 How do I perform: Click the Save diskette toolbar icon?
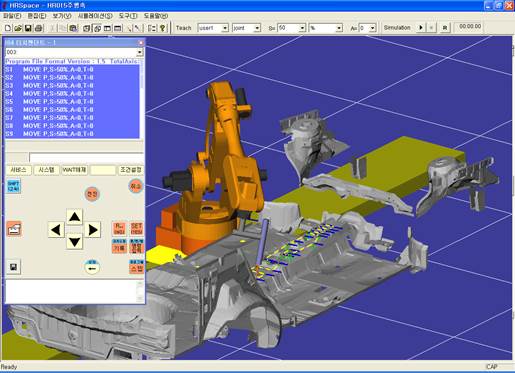click(28, 28)
